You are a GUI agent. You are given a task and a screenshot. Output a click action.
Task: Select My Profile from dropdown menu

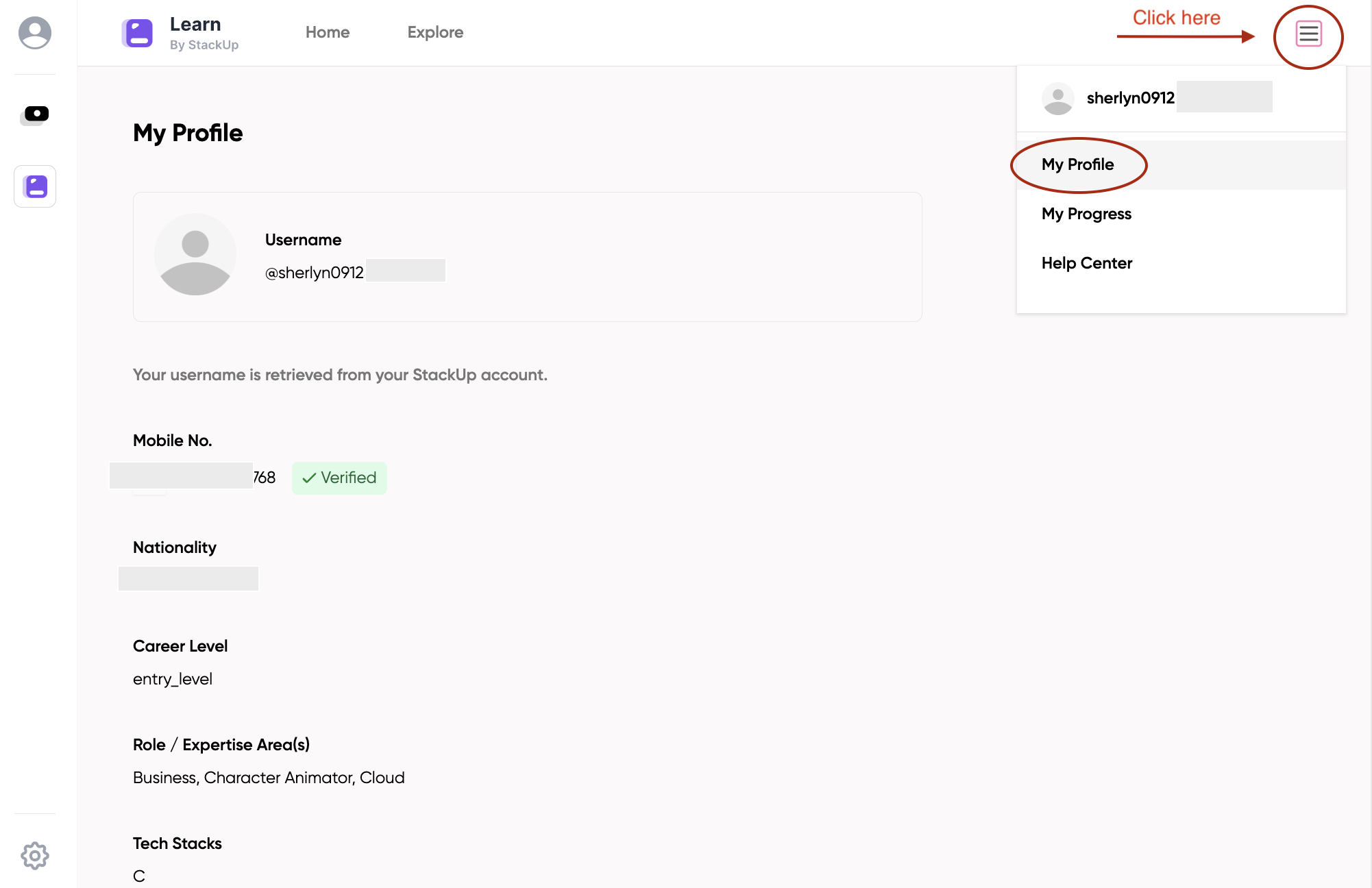coord(1078,163)
